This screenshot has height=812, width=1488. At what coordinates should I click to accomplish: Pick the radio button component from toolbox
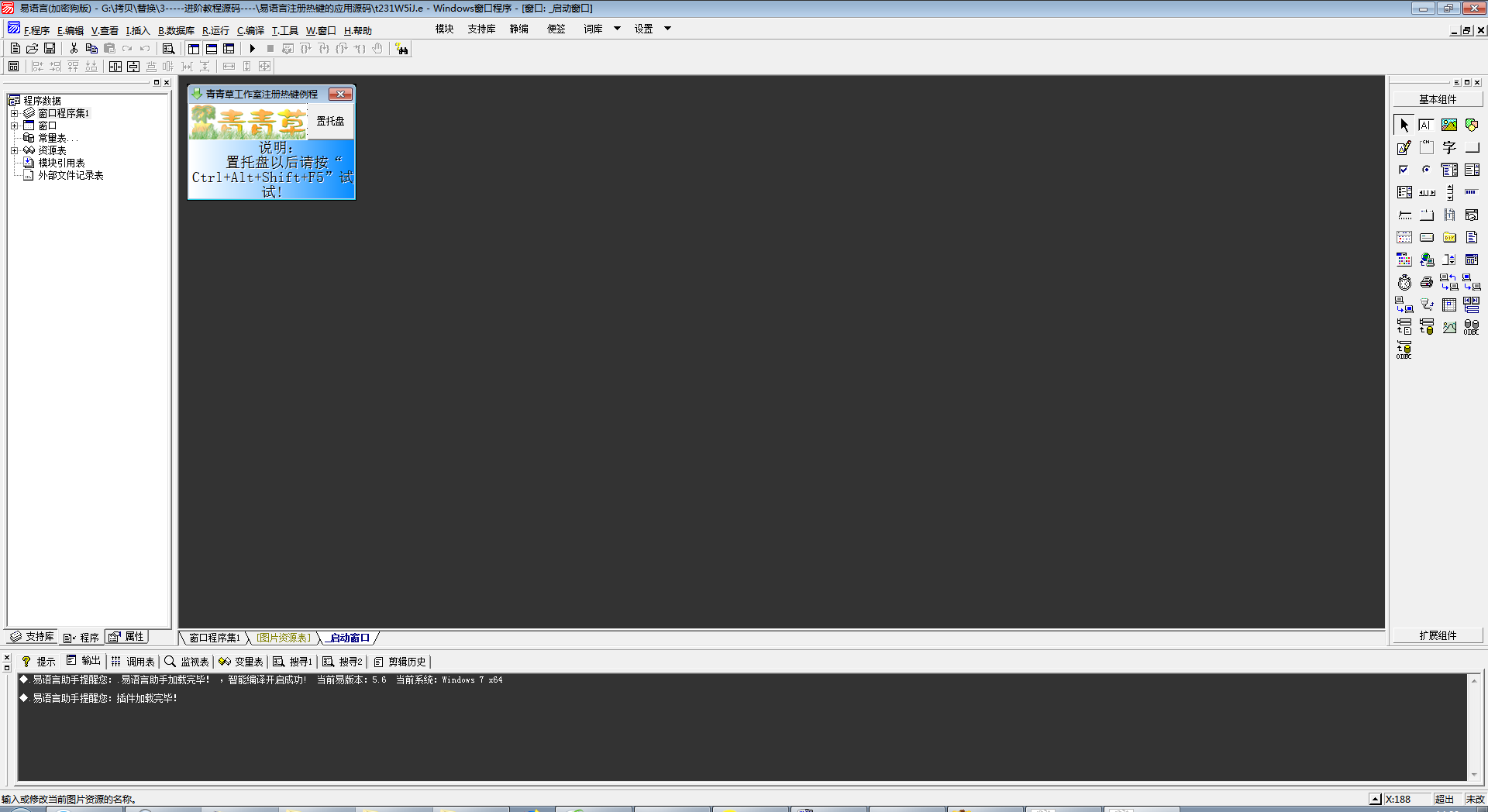pos(1426,170)
